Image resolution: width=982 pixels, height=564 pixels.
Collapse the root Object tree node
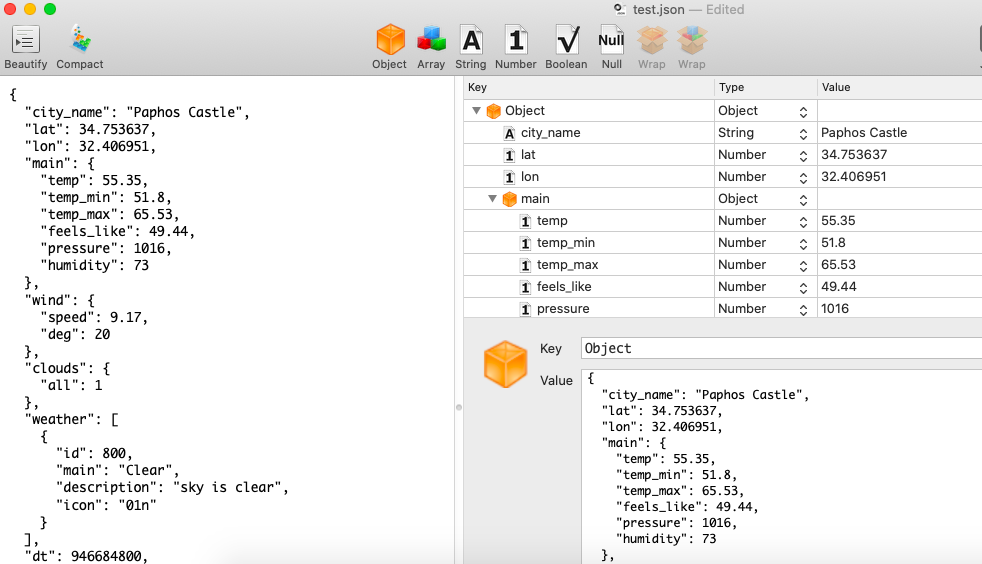click(x=477, y=111)
